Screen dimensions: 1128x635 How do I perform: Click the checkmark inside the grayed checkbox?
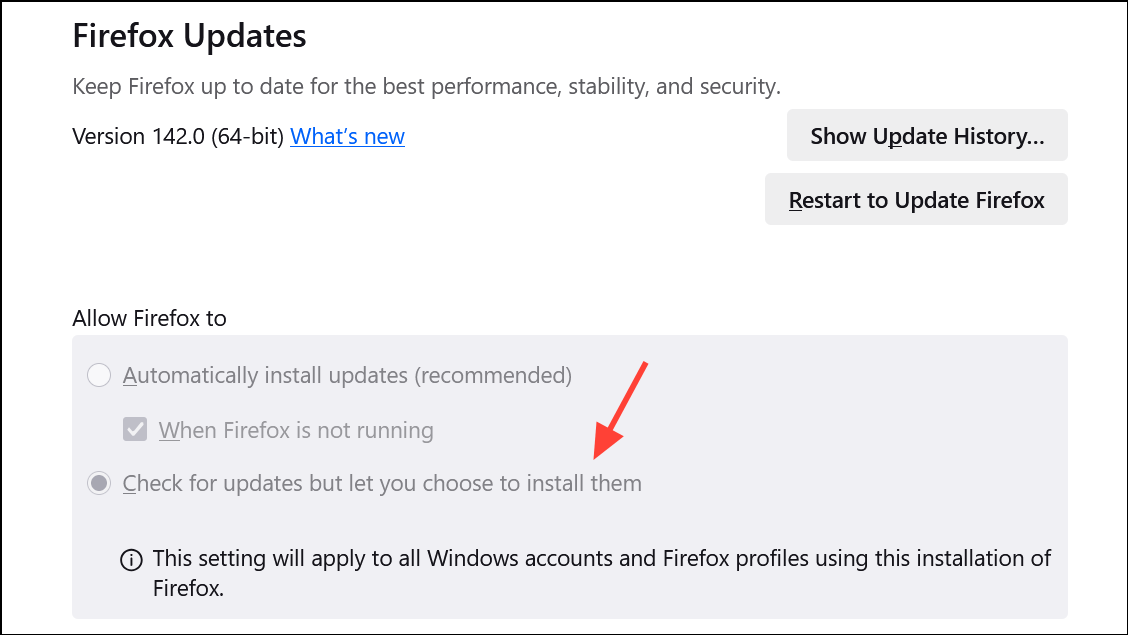click(135, 429)
